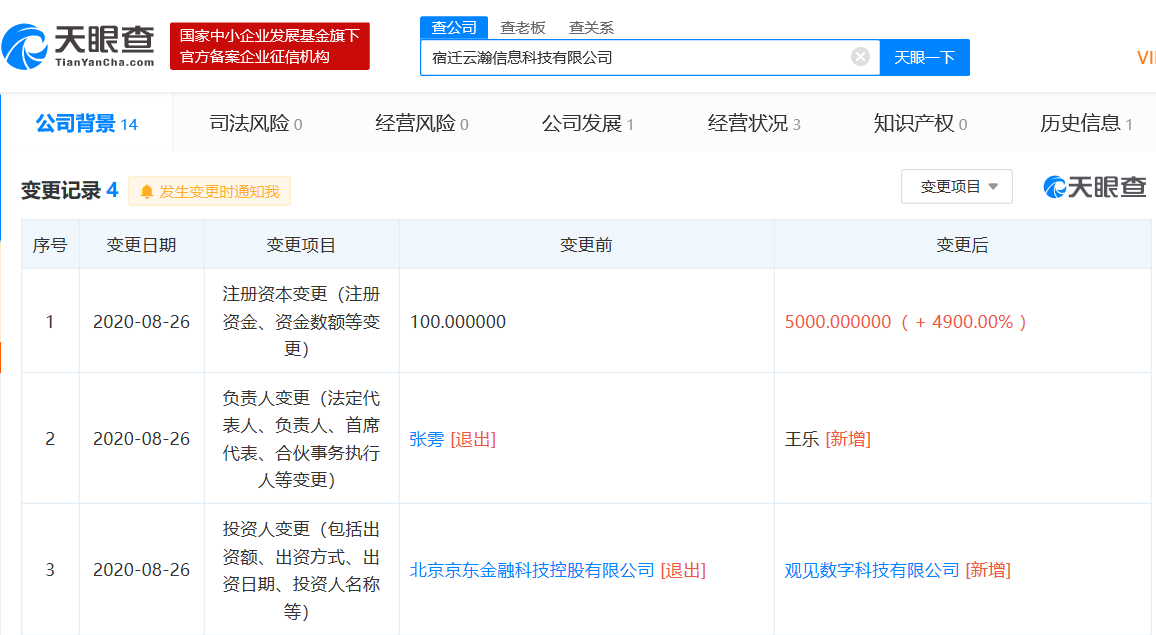Switch to the 查老板 search tab
The height and width of the screenshot is (635, 1156).
524,27
